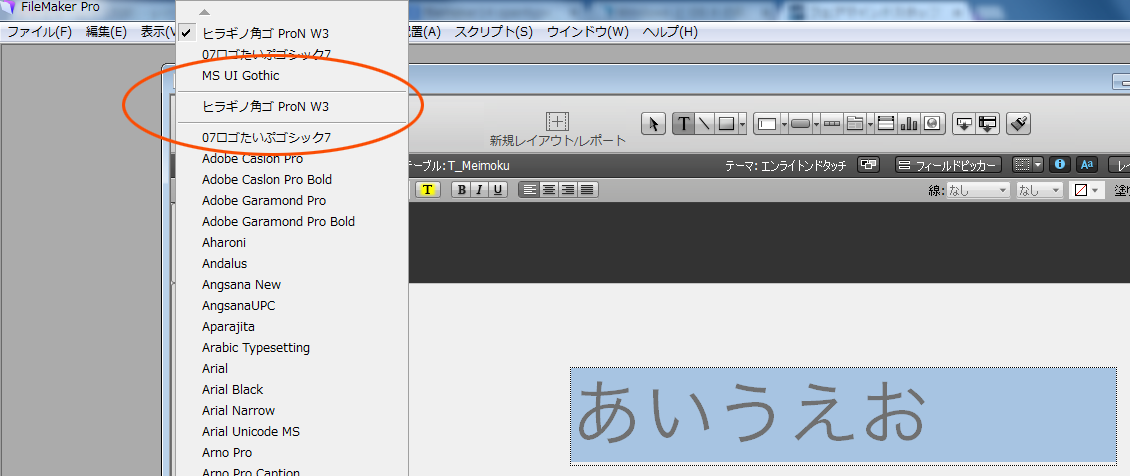Select the Rectangle shape tool

pyautogui.click(x=726, y=124)
